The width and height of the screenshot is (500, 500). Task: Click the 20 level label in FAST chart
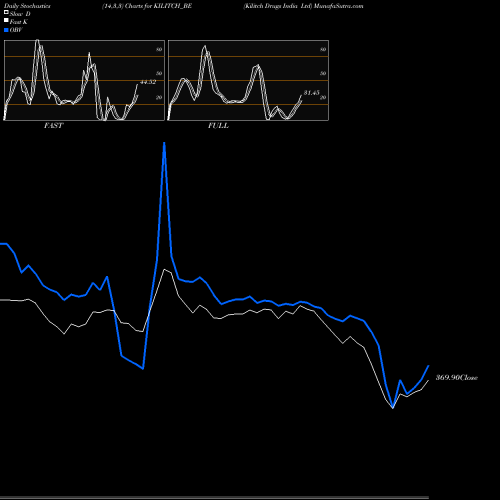[159, 97]
